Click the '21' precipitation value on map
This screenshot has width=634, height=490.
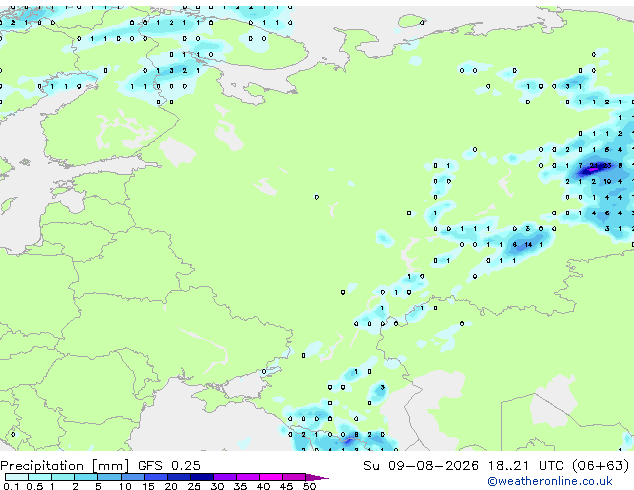coord(594,165)
